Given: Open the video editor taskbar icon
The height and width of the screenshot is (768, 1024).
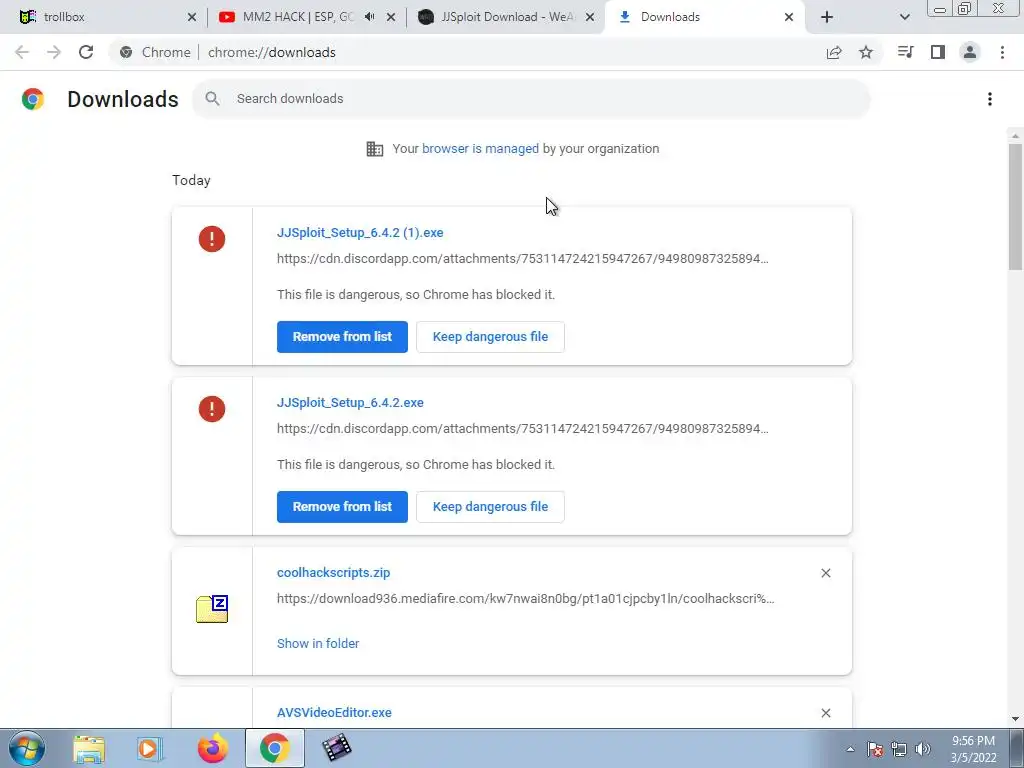Looking at the screenshot, I should point(337,749).
